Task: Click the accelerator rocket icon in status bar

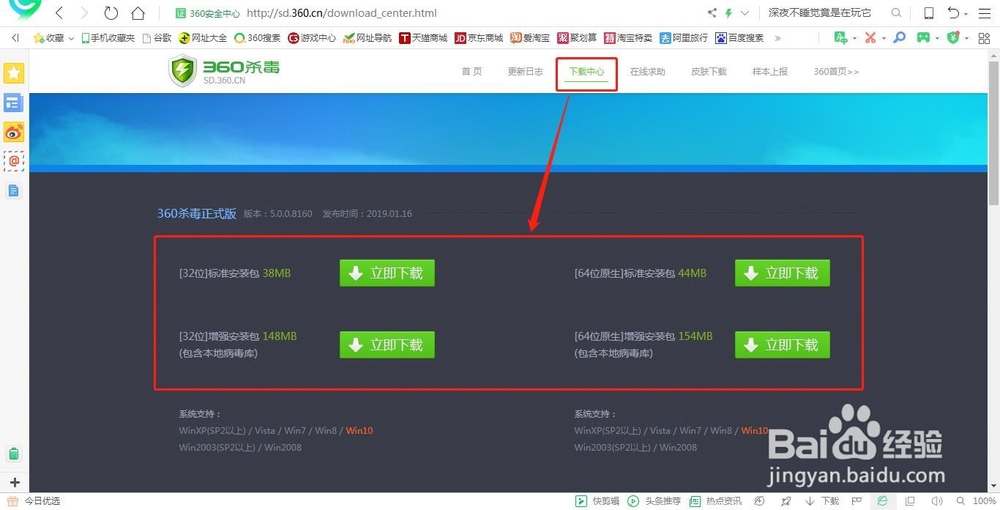Action: point(786,501)
